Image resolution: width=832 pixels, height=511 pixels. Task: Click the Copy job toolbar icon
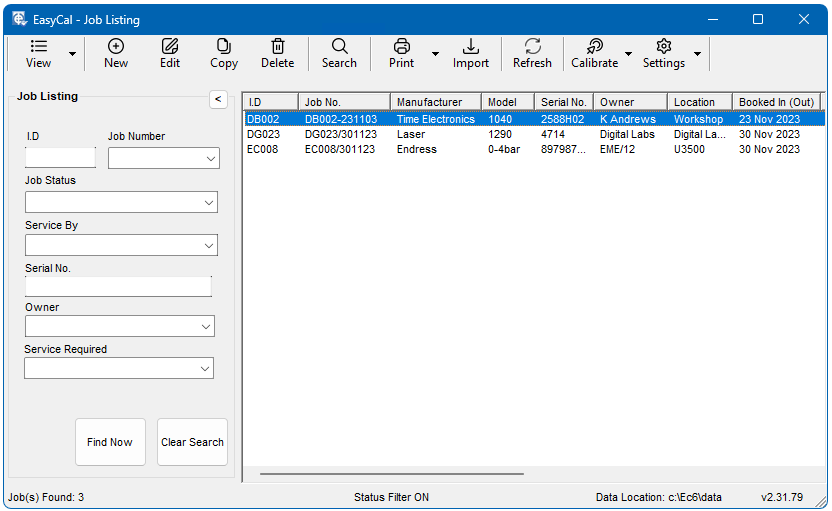(x=224, y=47)
